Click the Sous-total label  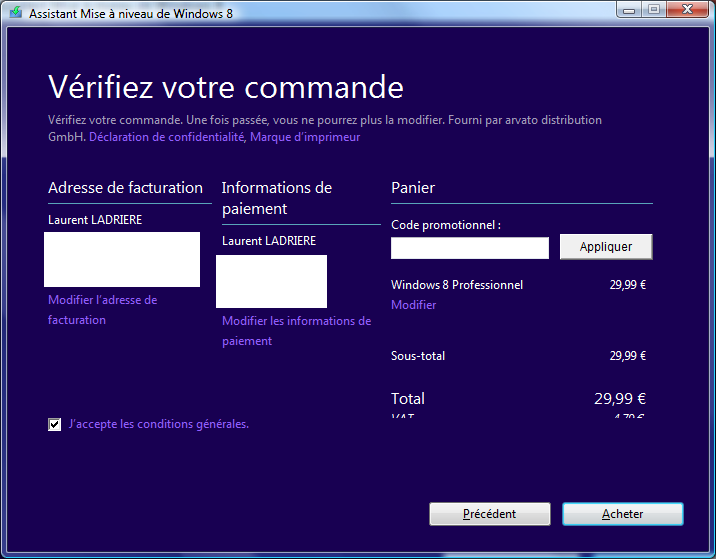coord(418,356)
